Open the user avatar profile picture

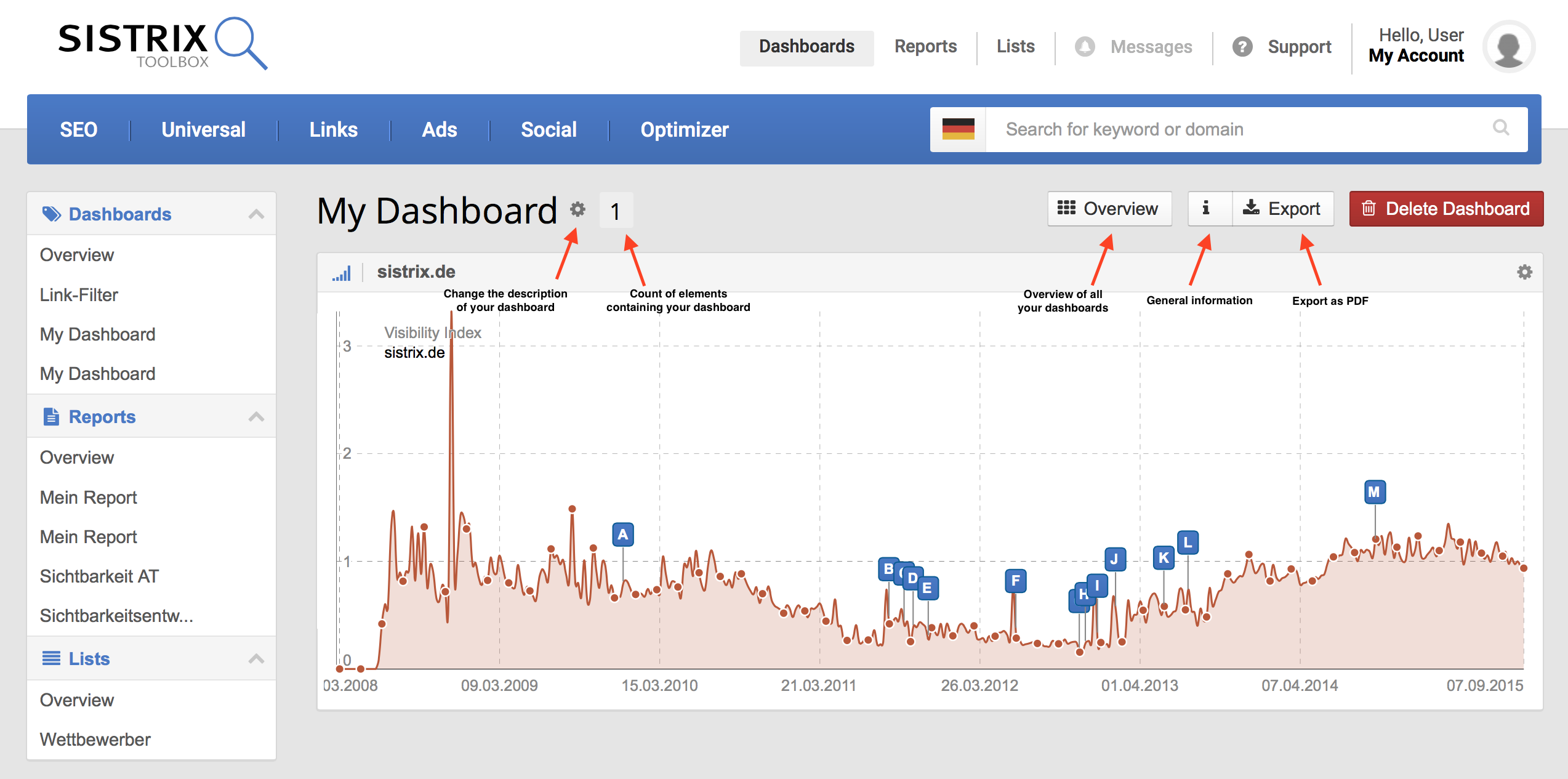tap(1508, 47)
